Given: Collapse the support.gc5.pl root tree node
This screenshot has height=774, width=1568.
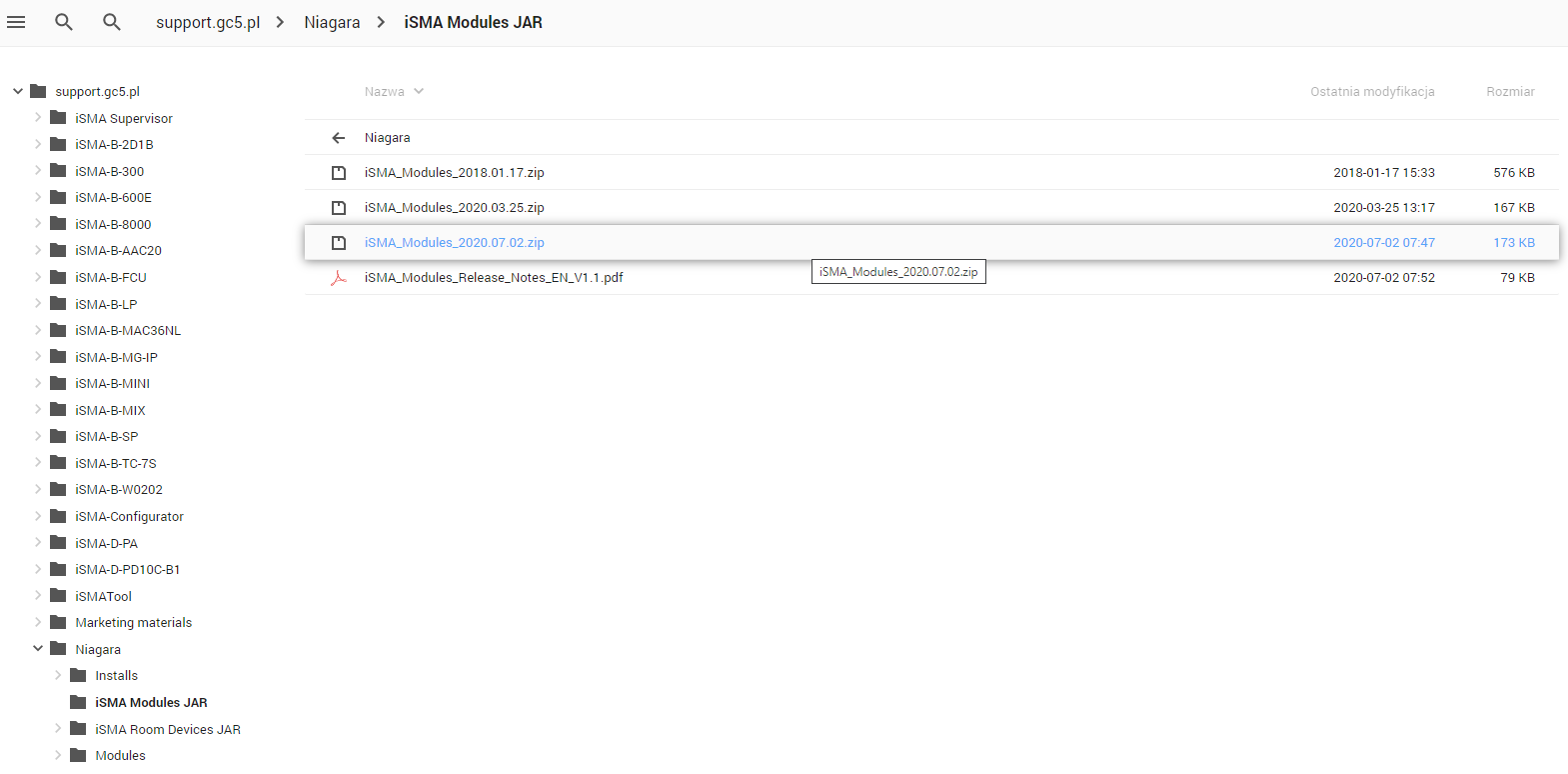Looking at the screenshot, I should (18, 91).
